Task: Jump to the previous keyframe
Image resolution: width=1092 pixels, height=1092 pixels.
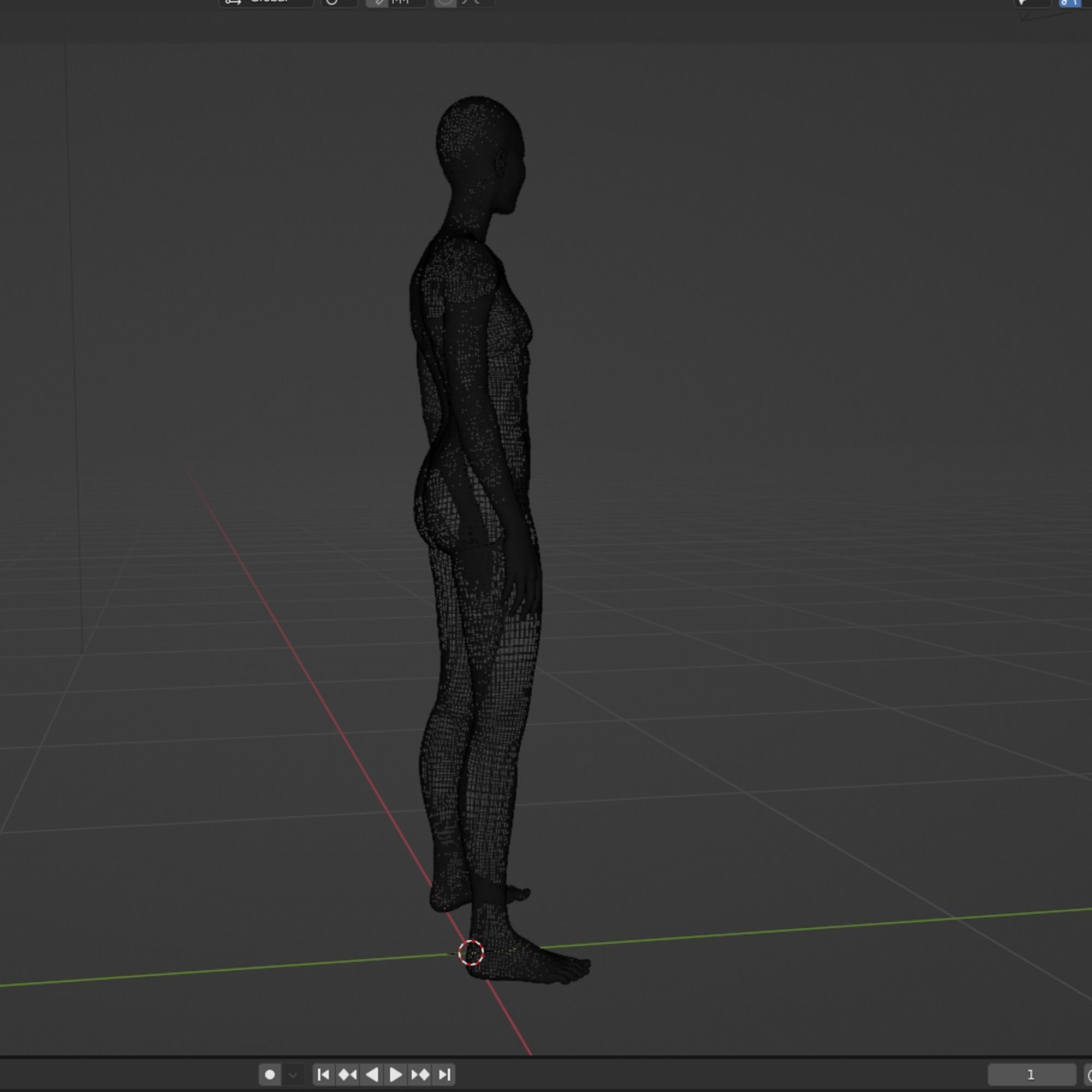Action: (347, 1075)
